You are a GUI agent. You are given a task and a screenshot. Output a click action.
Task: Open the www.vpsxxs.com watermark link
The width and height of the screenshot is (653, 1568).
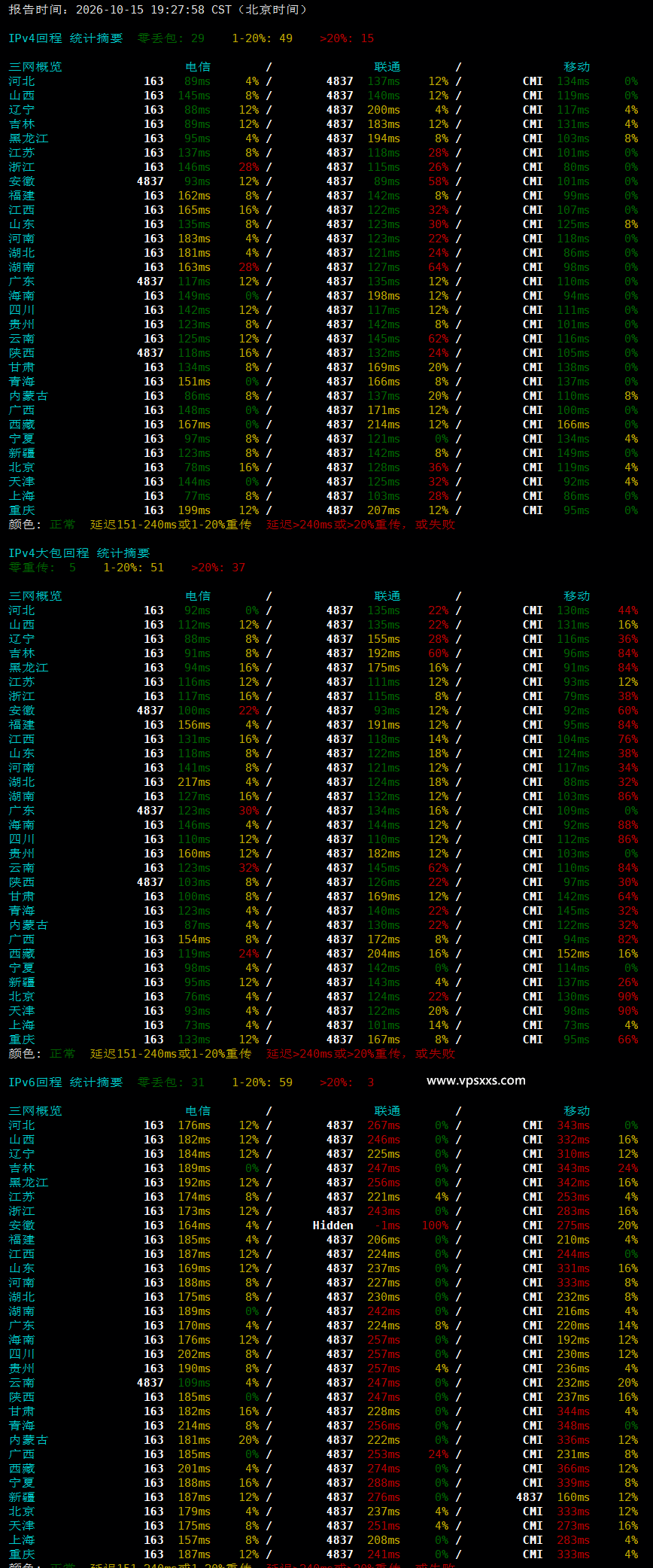476,1081
